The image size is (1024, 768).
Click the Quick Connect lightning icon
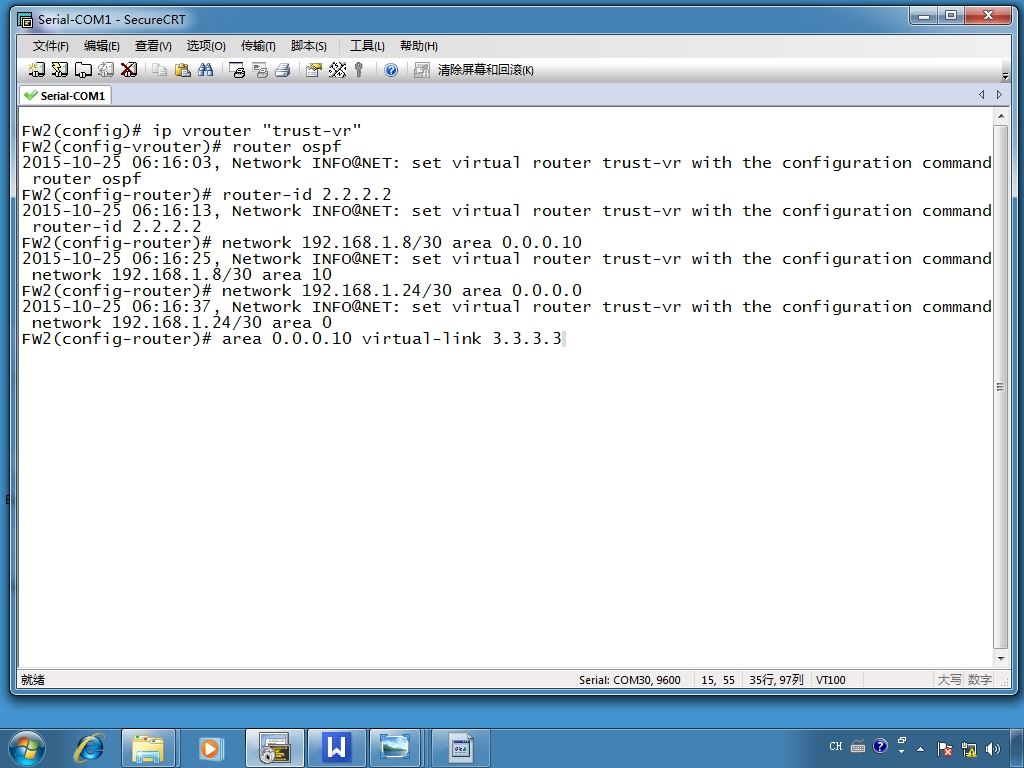59,69
